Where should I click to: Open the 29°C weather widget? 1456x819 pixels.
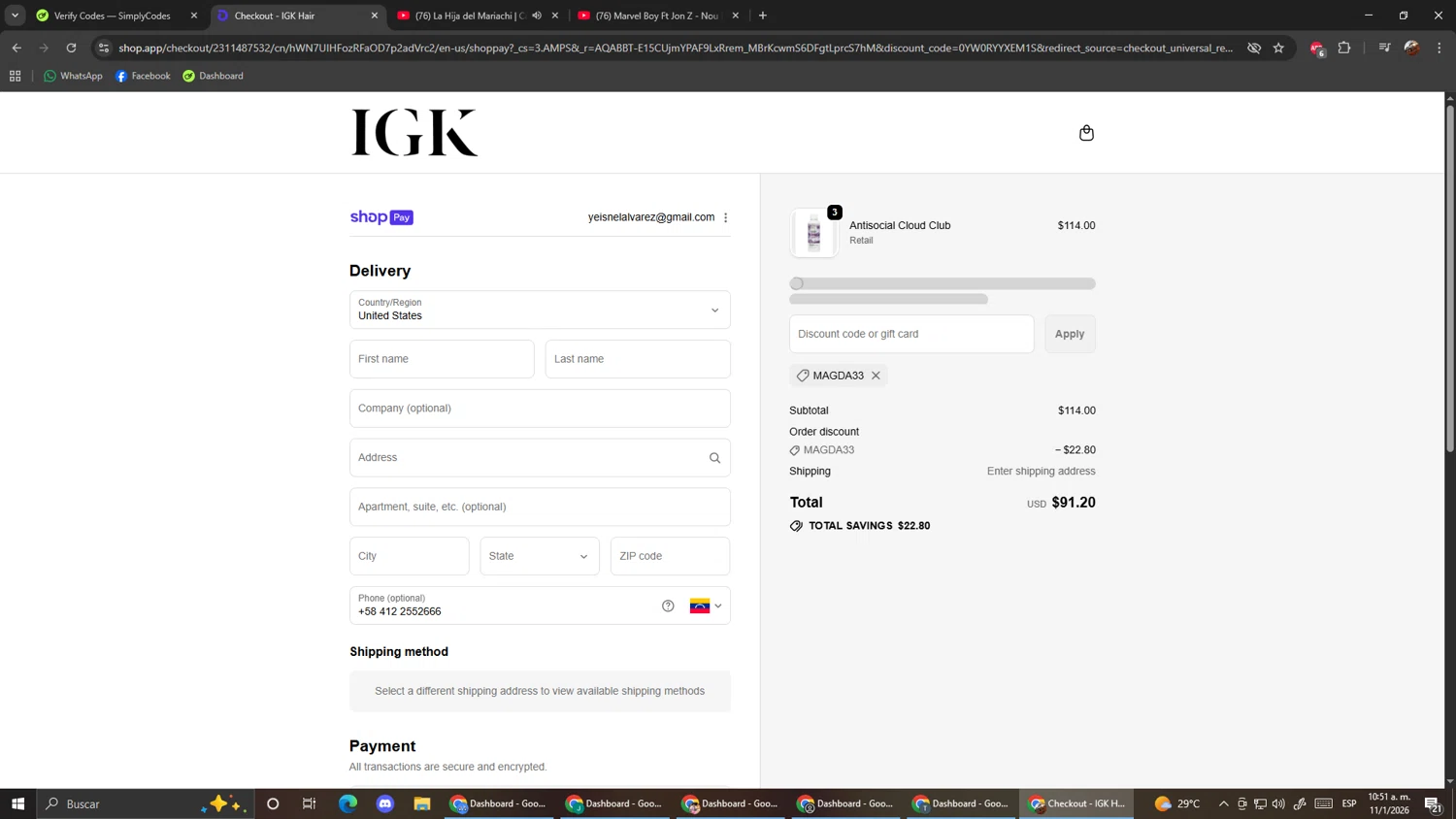1177,803
